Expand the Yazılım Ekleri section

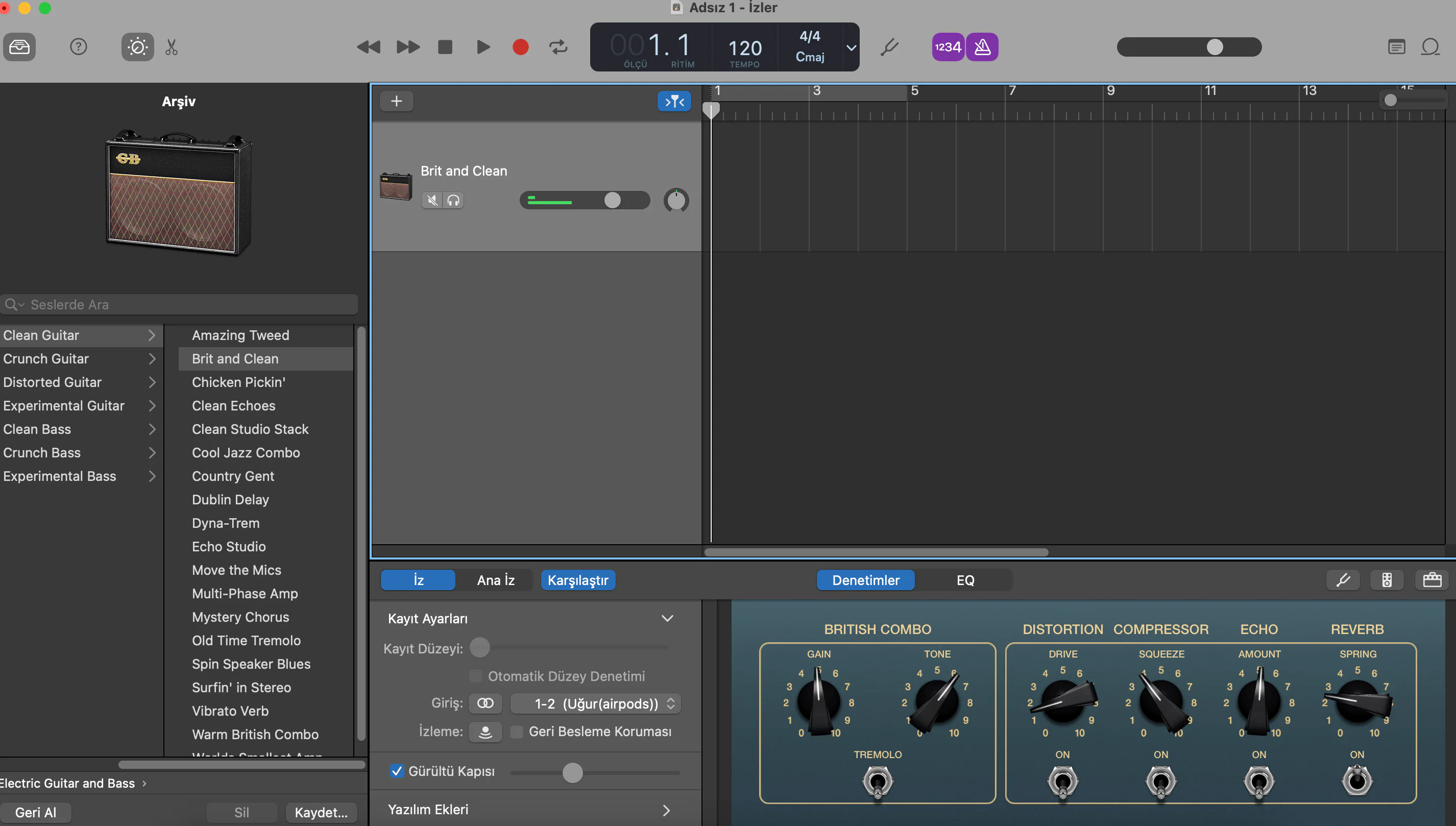tap(666, 810)
